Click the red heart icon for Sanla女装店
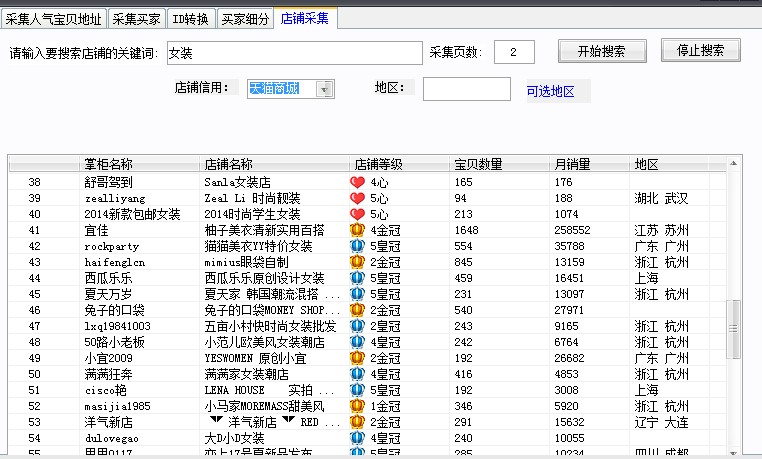The width and height of the screenshot is (762, 459). click(x=358, y=183)
